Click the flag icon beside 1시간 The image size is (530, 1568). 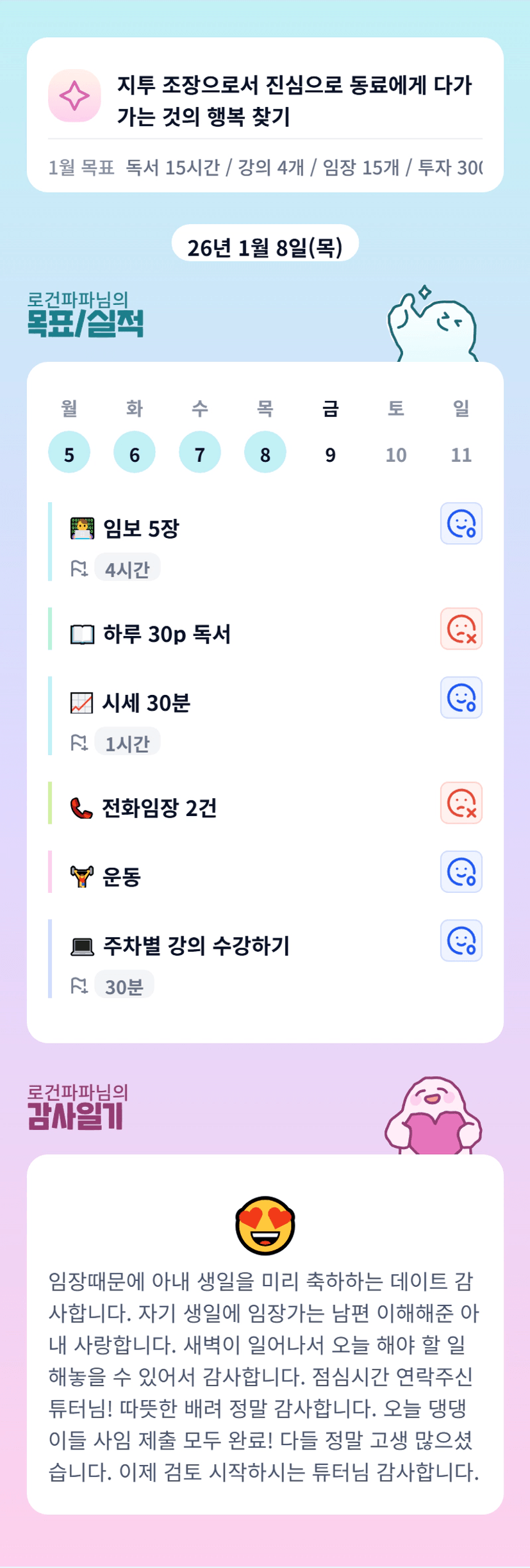click(x=79, y=743)
